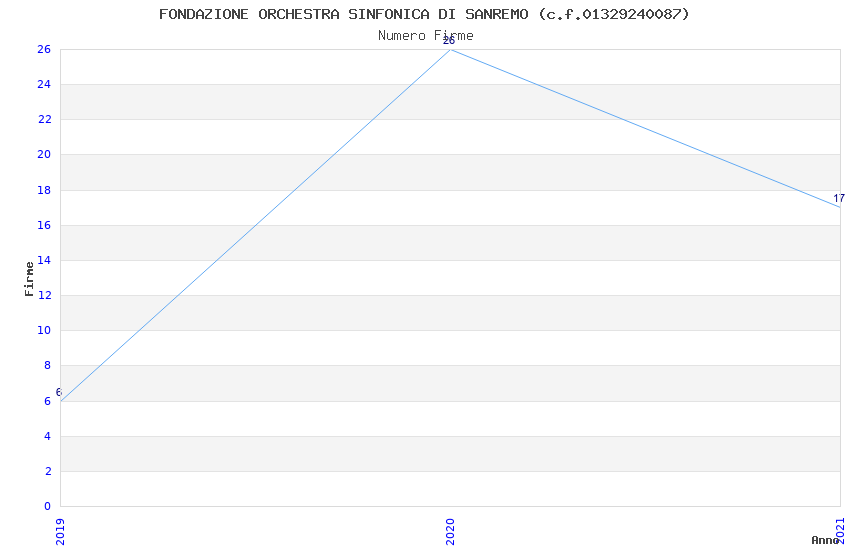Click the y-axis tick label 24
The image size is (850, 550).
(x=44, y=84)
